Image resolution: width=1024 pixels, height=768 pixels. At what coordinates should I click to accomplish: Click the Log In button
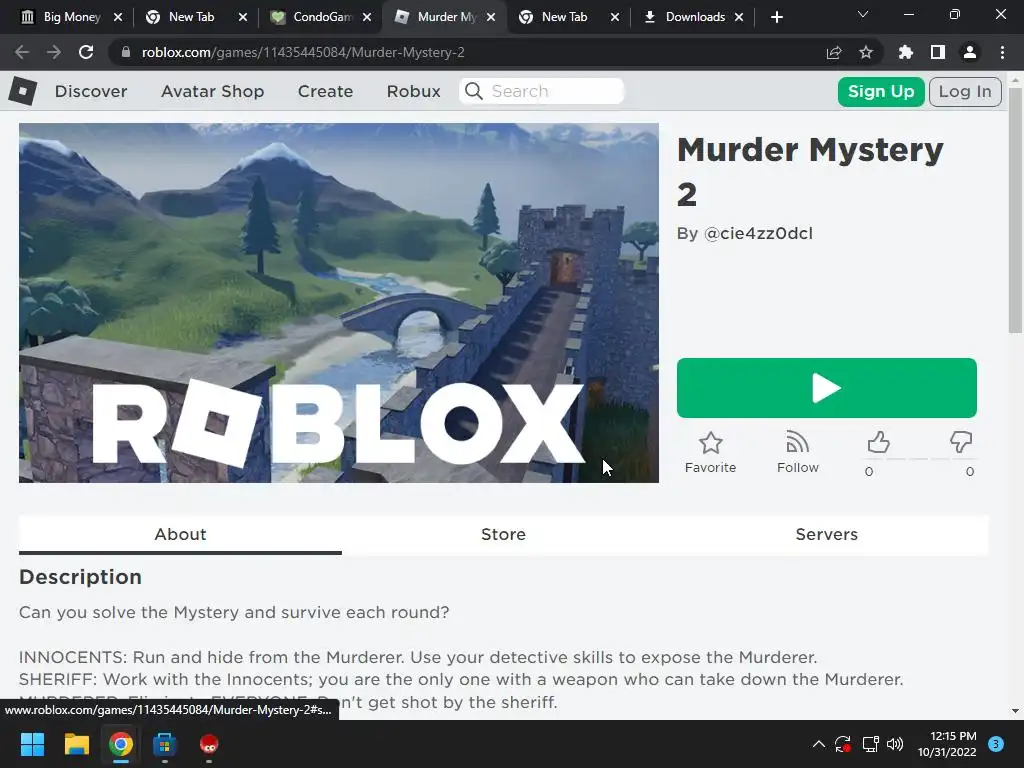pos(965,91)
